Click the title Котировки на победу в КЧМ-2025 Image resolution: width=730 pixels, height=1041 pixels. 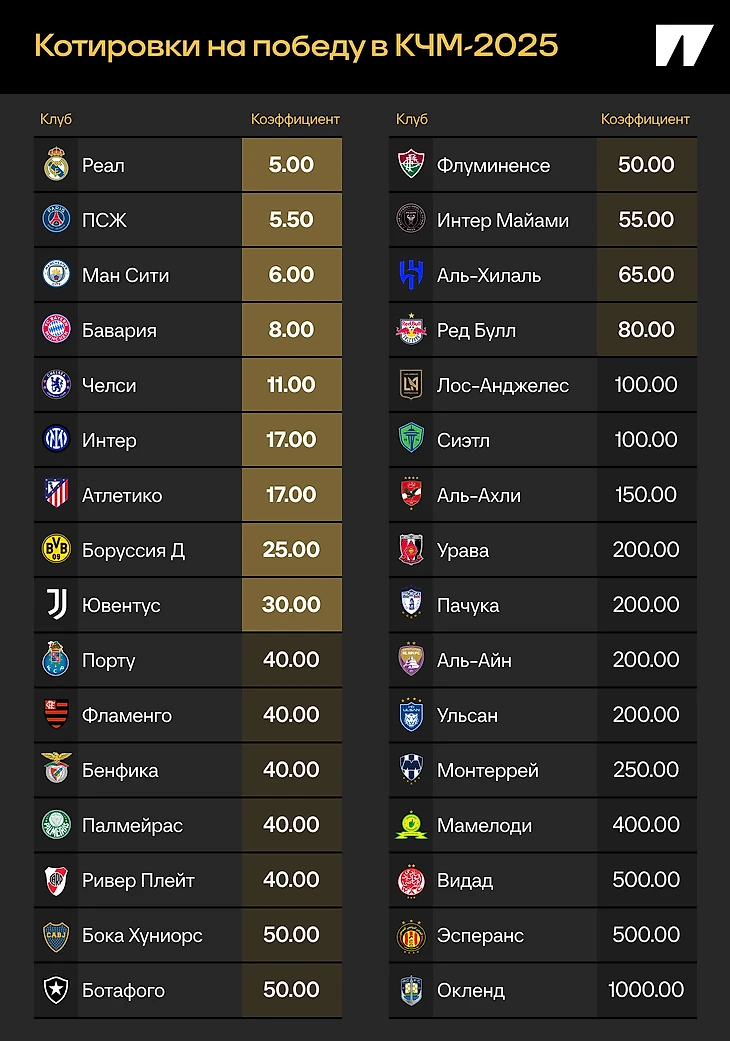(296, 46)
